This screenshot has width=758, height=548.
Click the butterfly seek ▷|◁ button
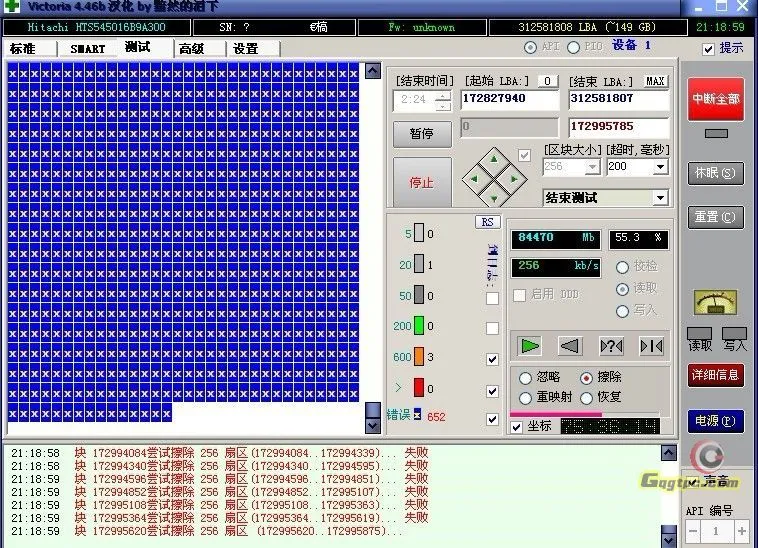651,346
